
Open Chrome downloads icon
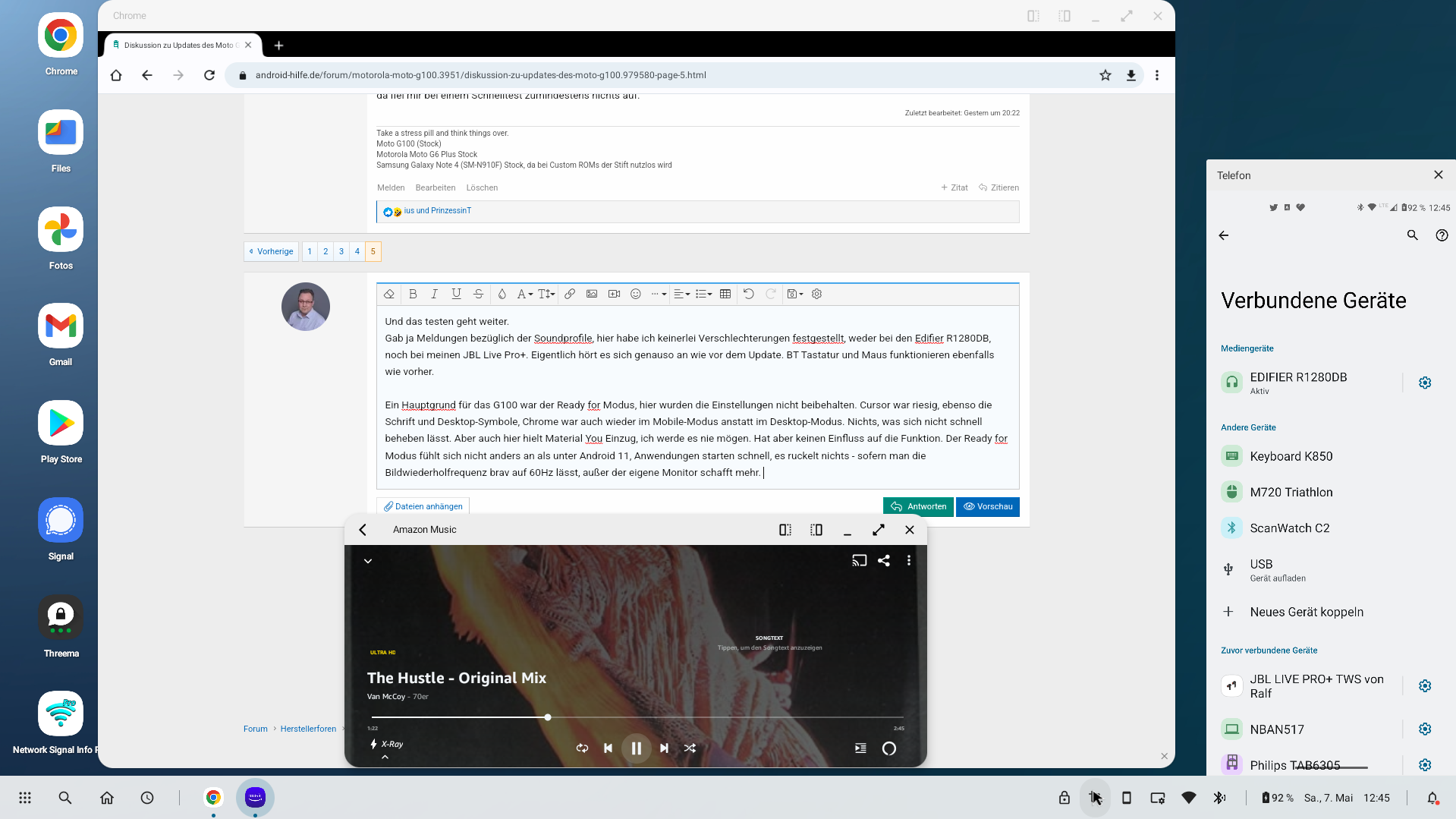1131,76
